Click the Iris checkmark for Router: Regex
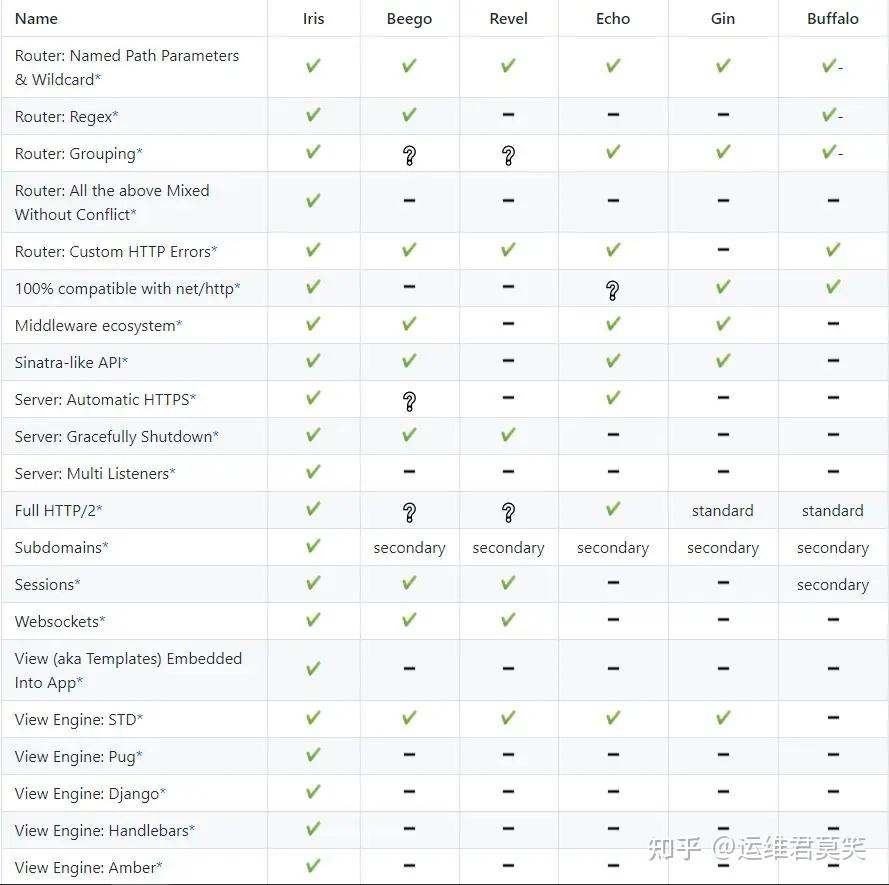 (x=313, y=115)
